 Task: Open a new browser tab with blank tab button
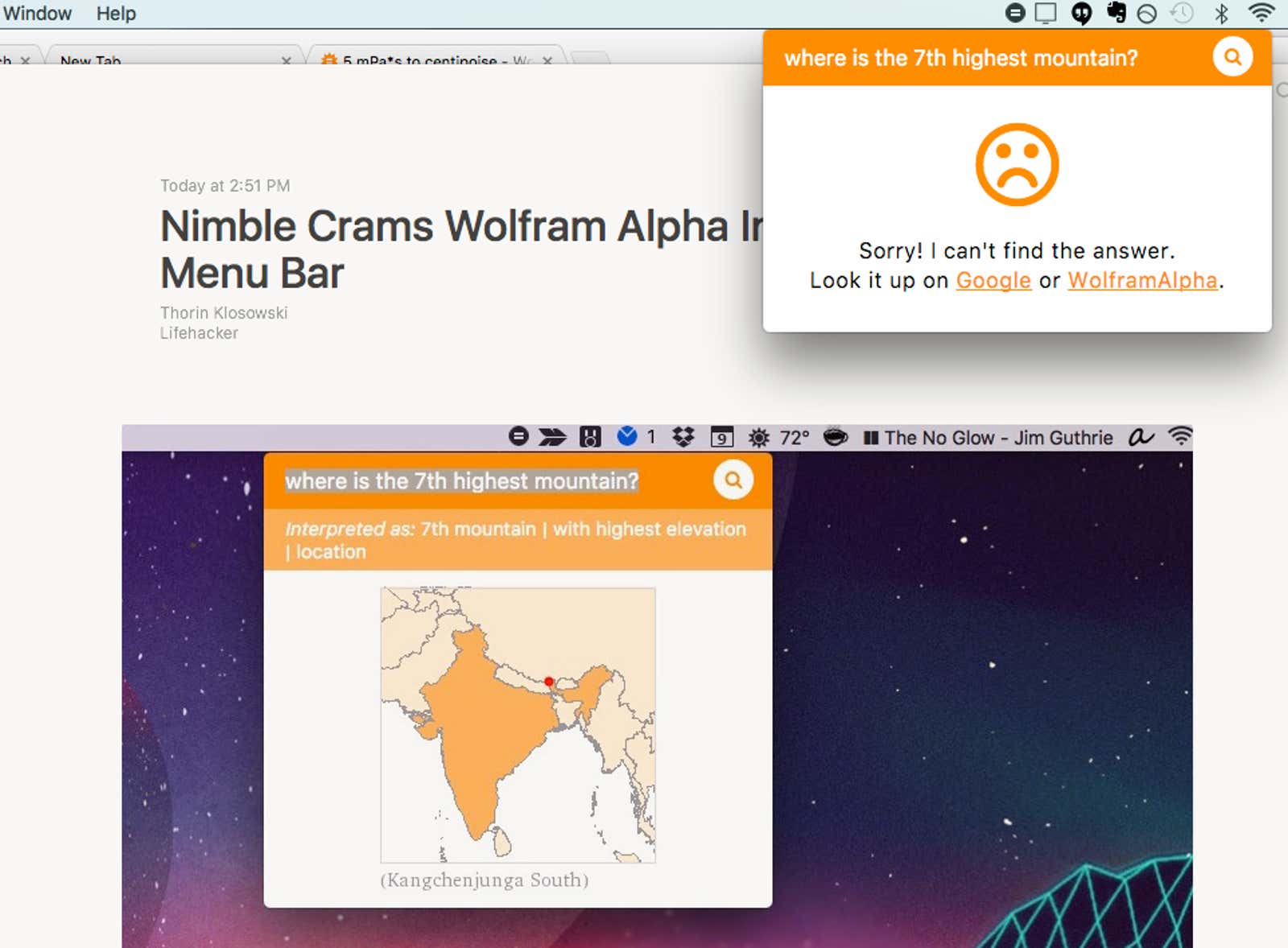click(589, 58)
